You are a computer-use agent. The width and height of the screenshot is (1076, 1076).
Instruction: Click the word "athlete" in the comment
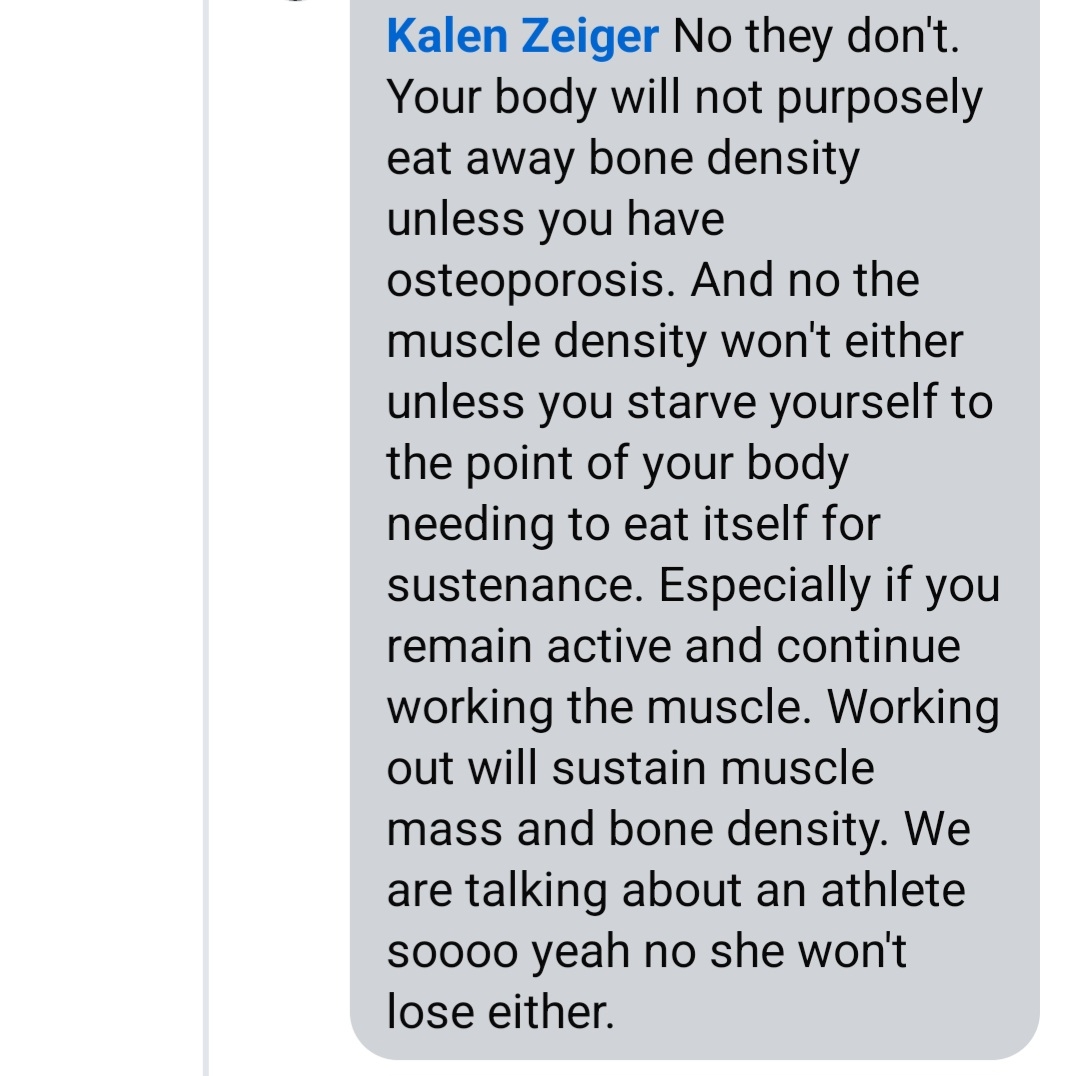893,890
